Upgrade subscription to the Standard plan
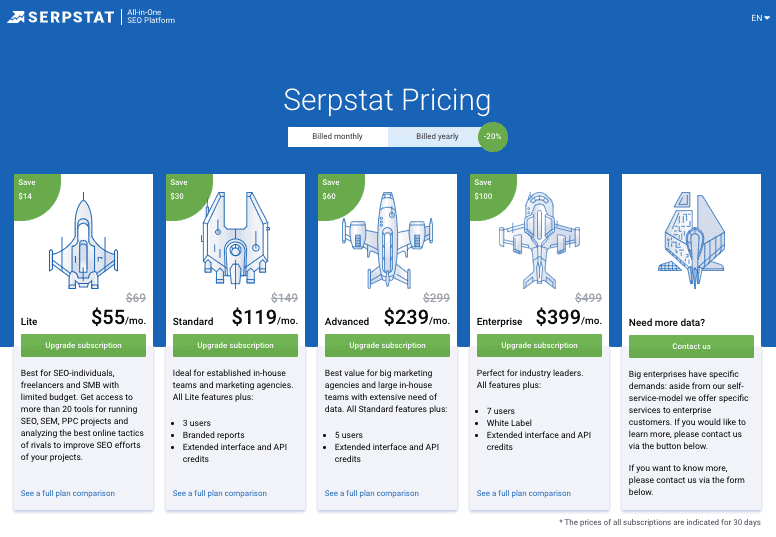776x537 pixels. [x=236, y=345]
